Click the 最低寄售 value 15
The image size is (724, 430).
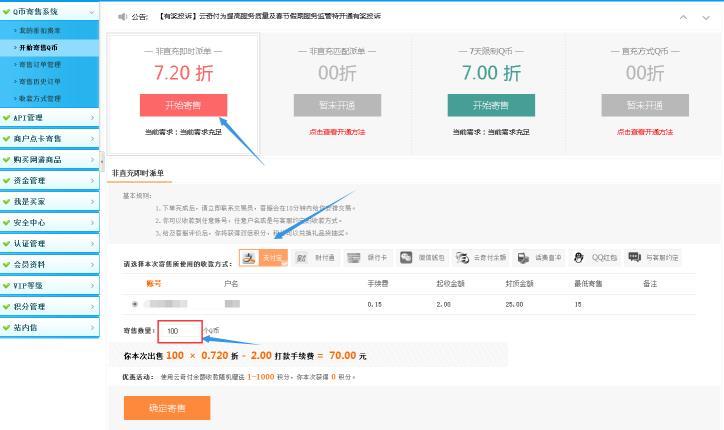click(578, 305)
